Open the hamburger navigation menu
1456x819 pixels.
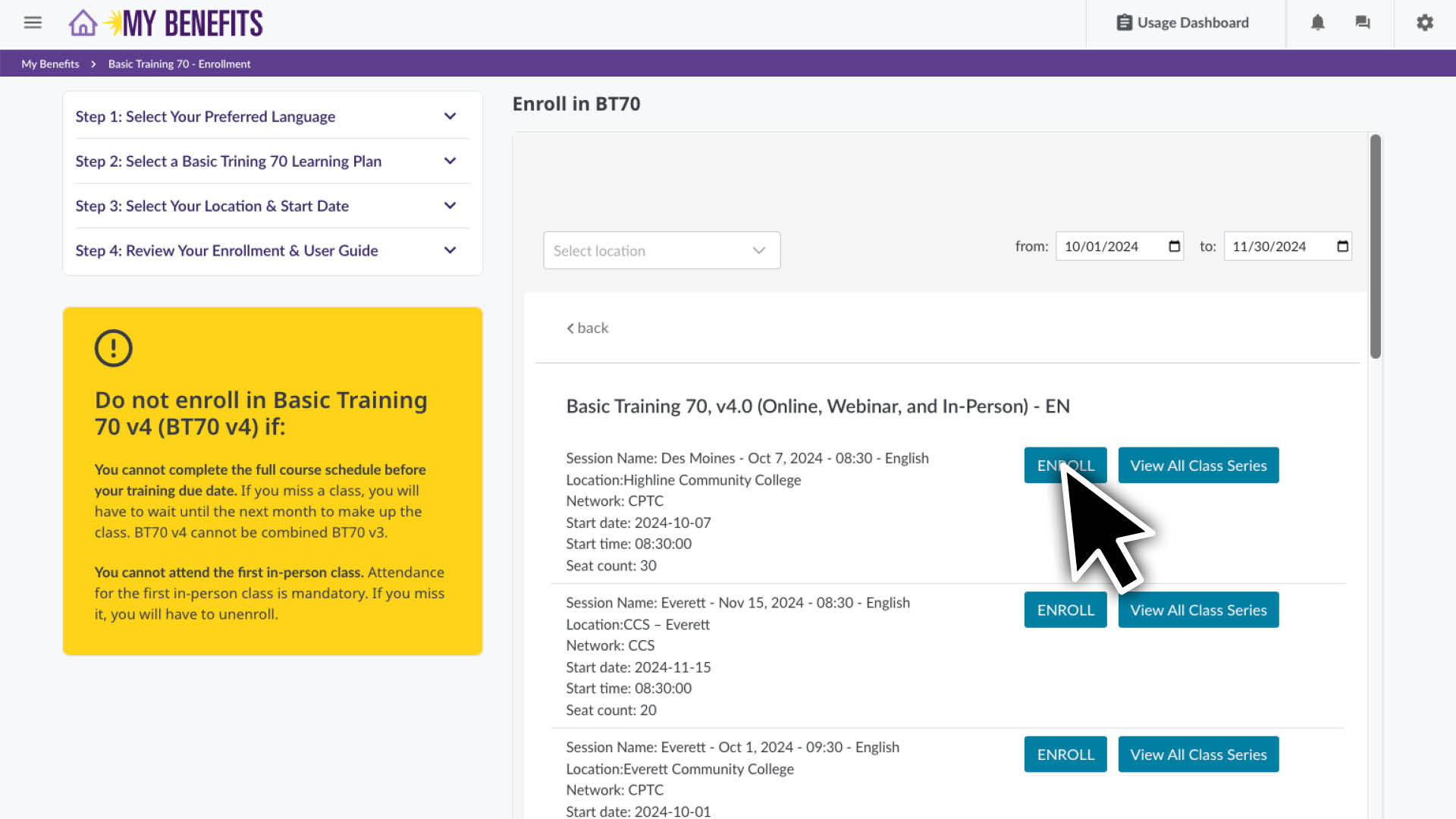pos(32,23)
